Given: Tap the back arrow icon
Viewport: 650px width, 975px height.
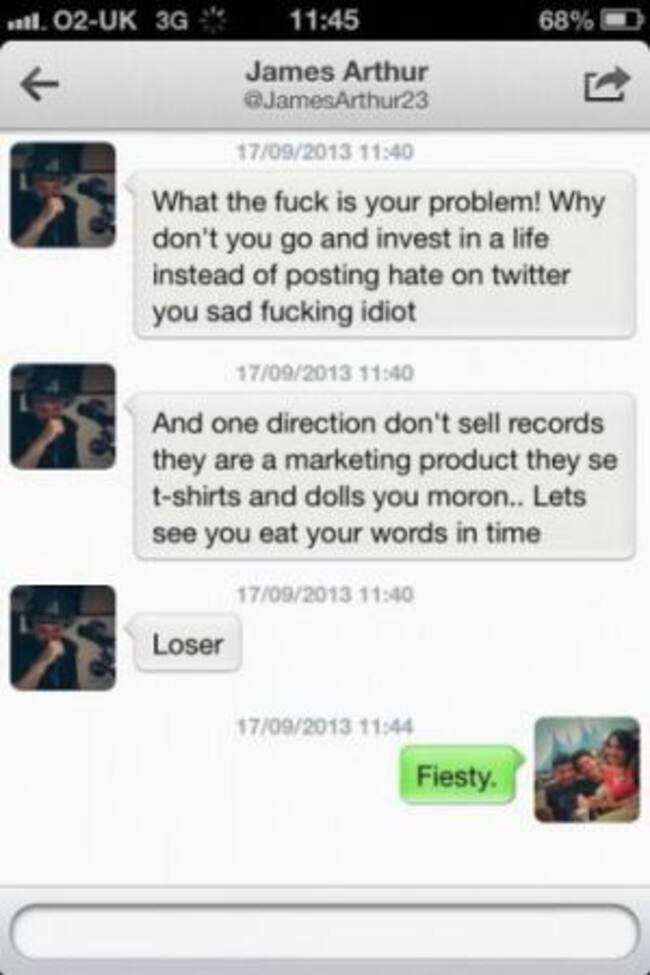Looking at the screenshot, I should 39,85.
